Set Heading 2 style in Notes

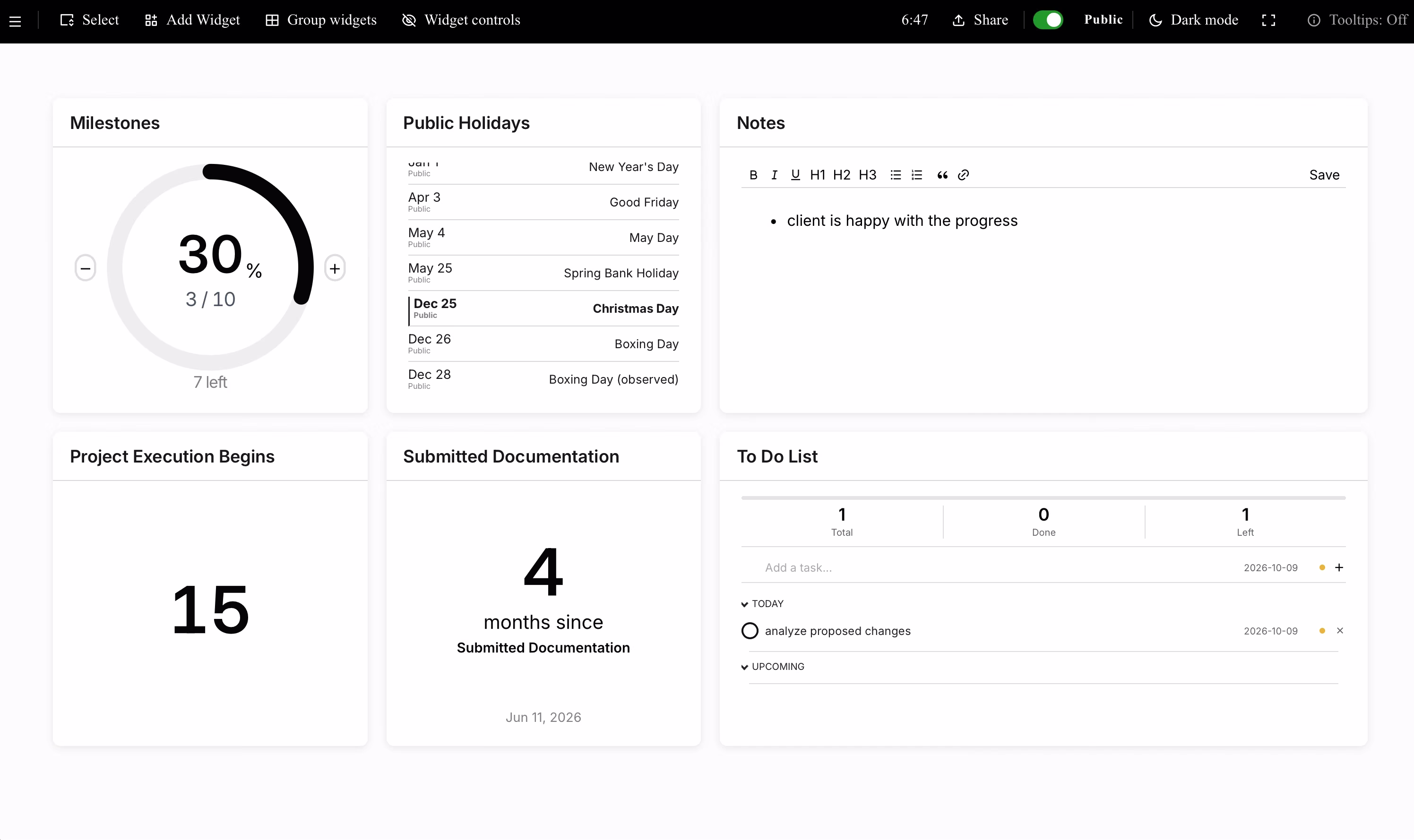pyautogui.click(x=842, y=175)
